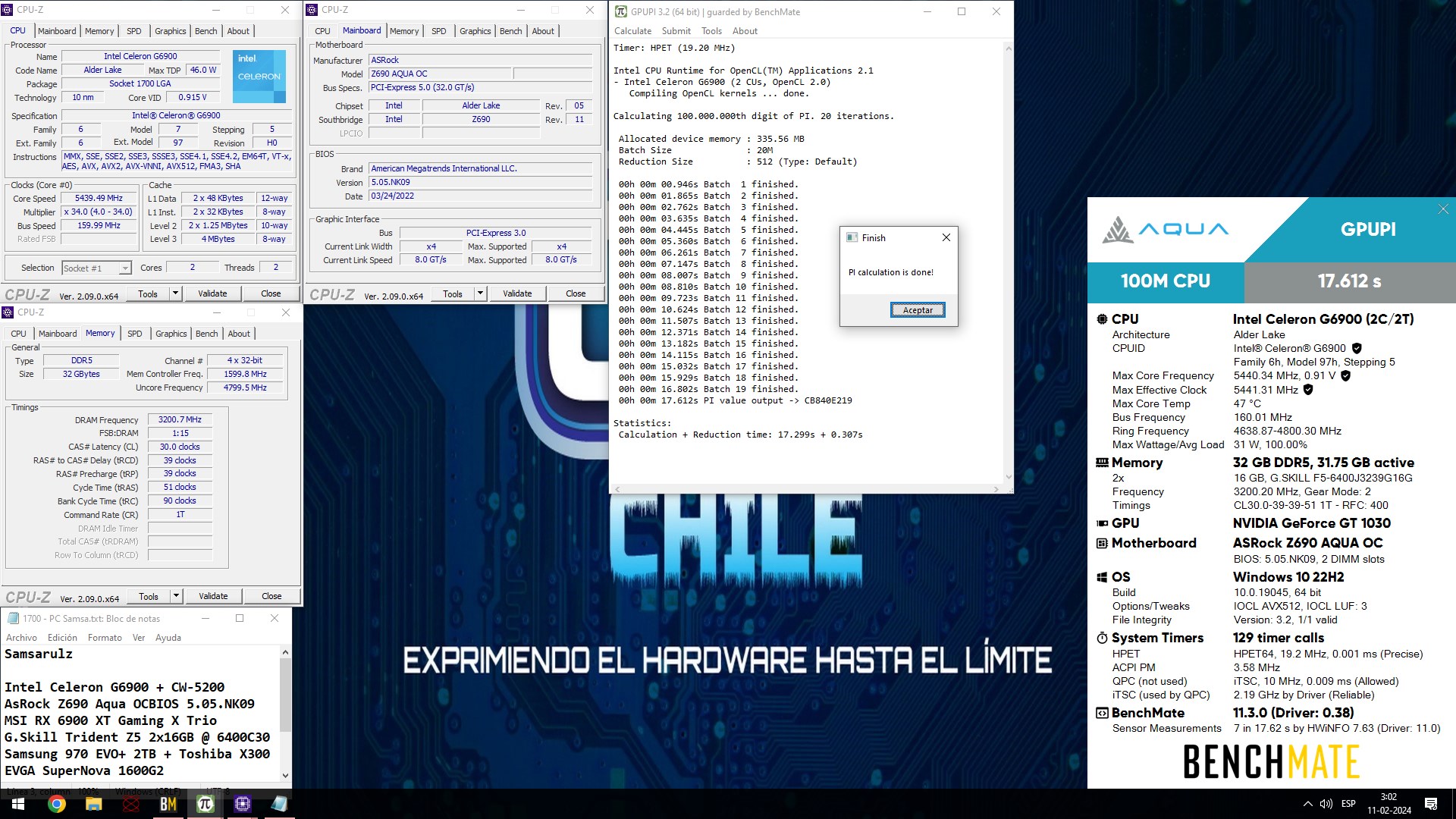Open the Bench tab in the top-left CPU-Z window
1456x819 pixels.
pos(206,31)
